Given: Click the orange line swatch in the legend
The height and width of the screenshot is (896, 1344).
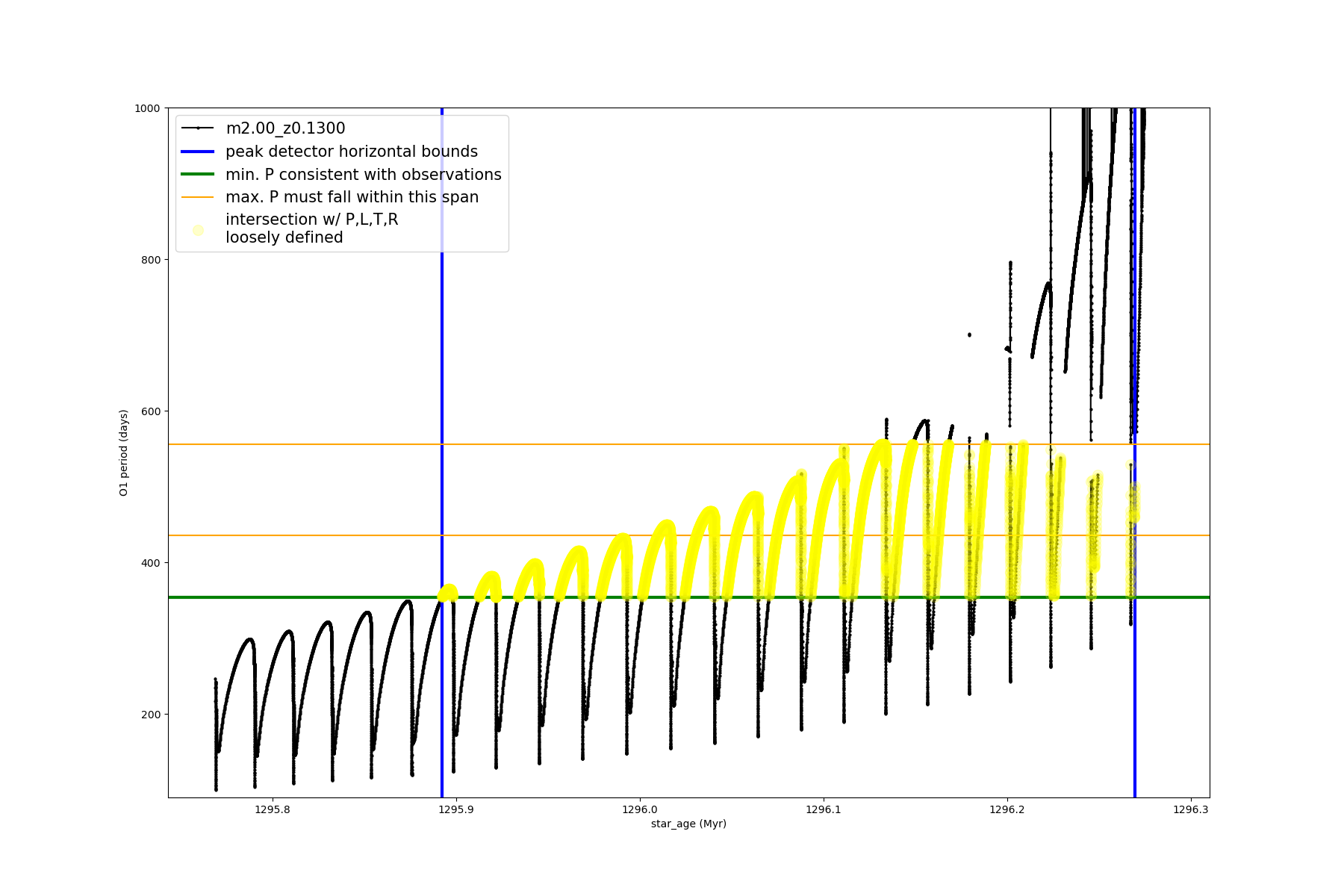Looking at the screenshot, I should click(198, 197).
